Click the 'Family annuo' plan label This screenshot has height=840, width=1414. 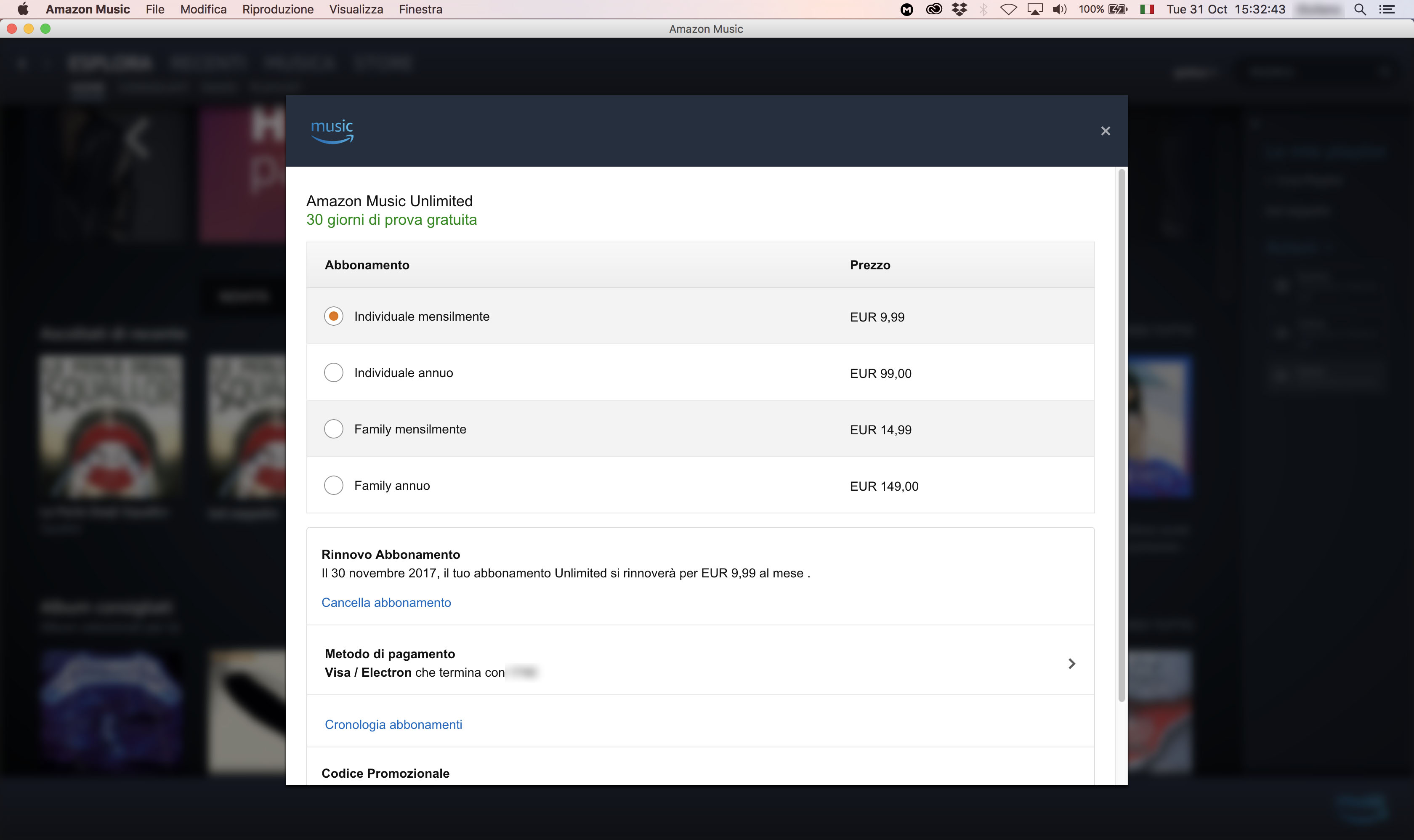(392, 486)
